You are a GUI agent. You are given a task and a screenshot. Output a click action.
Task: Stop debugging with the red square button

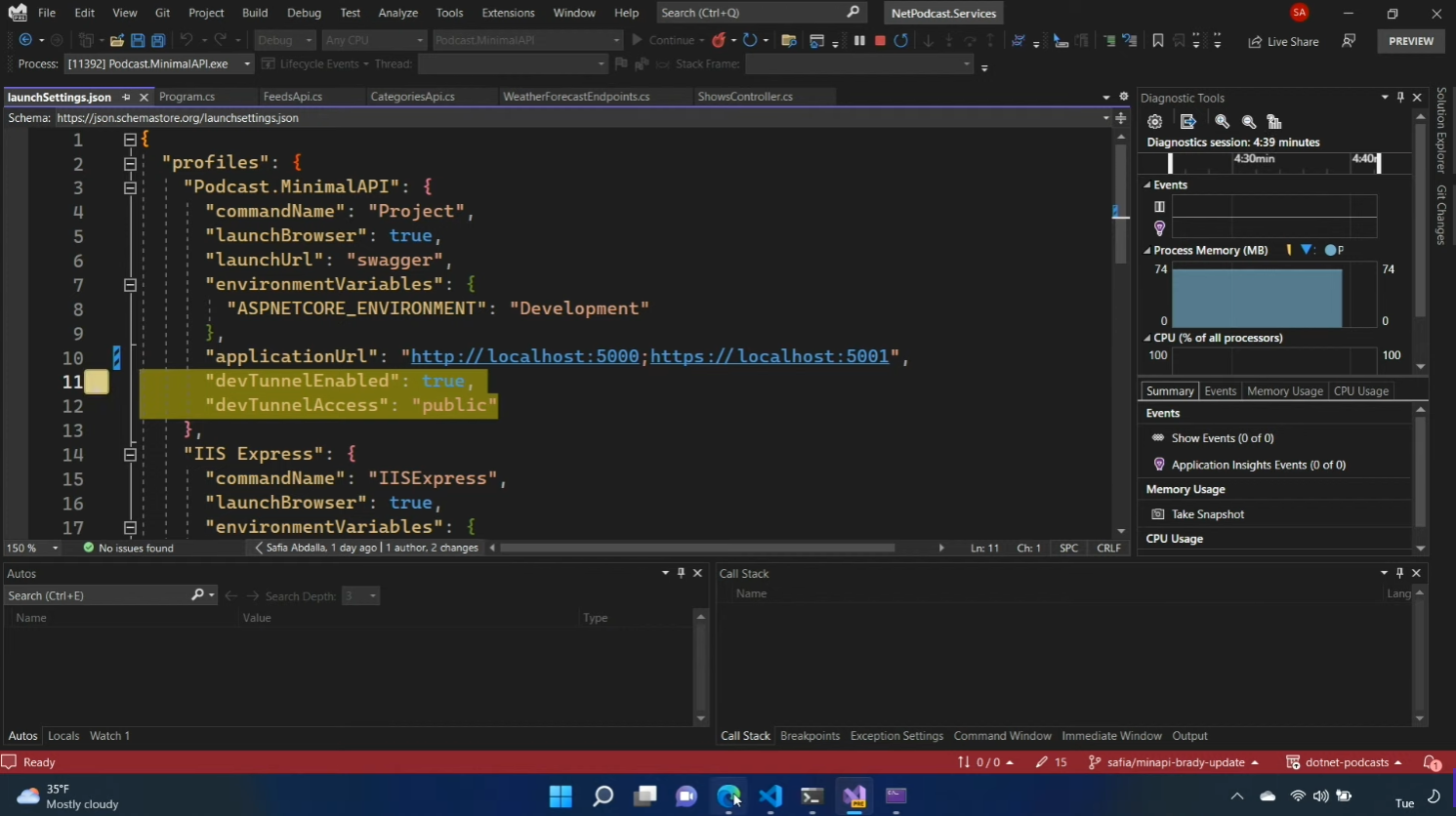tap(880, 40)
